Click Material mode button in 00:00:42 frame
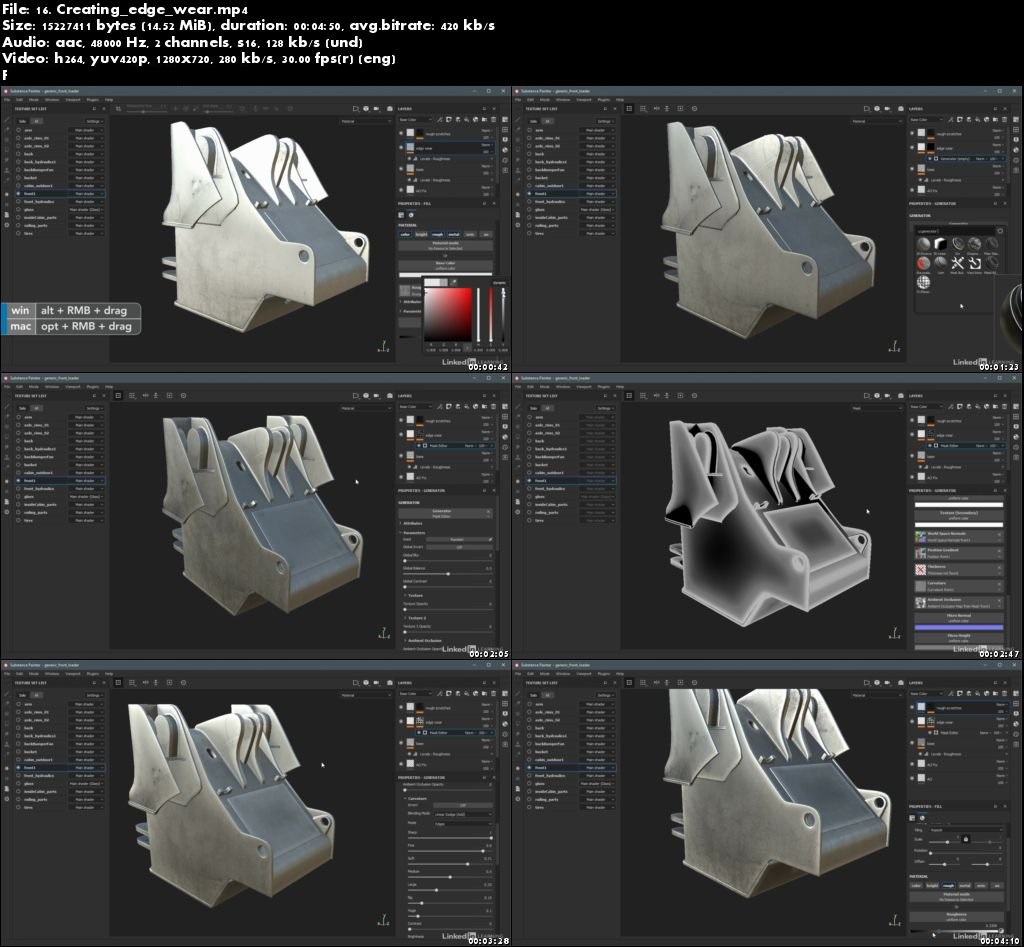 tap(445, 246)
